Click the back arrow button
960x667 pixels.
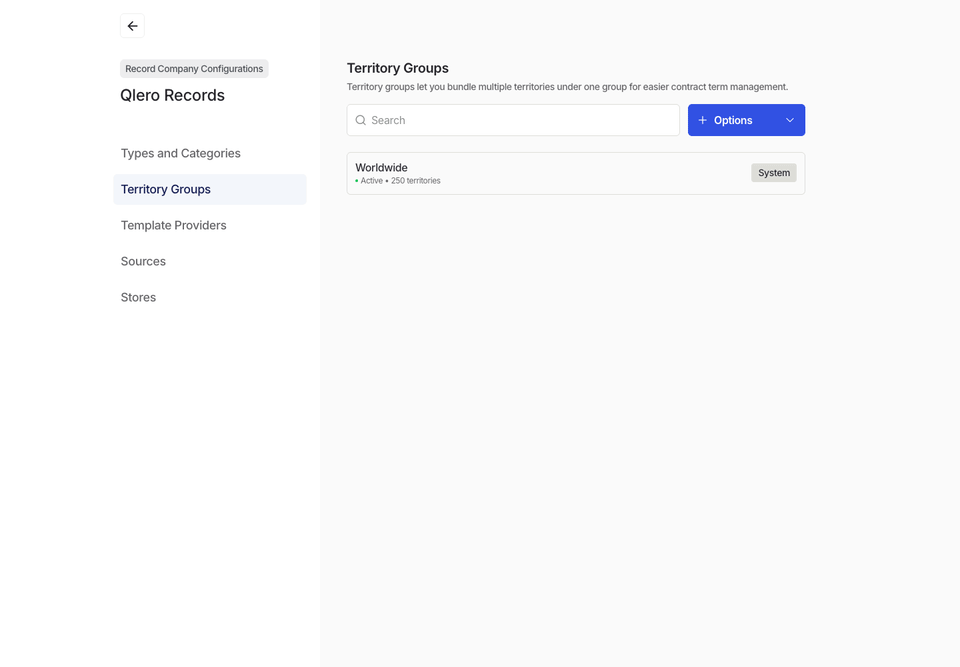[132, 26]
